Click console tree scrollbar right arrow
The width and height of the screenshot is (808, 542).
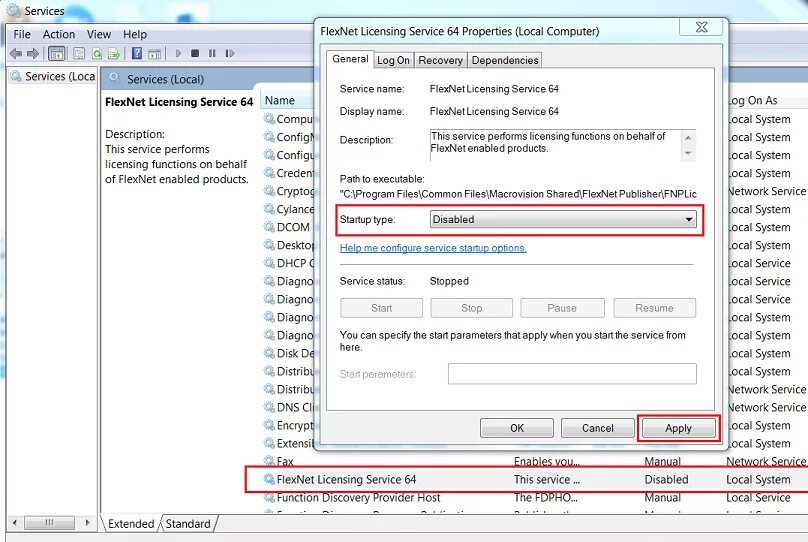click(x=88, y=523)
